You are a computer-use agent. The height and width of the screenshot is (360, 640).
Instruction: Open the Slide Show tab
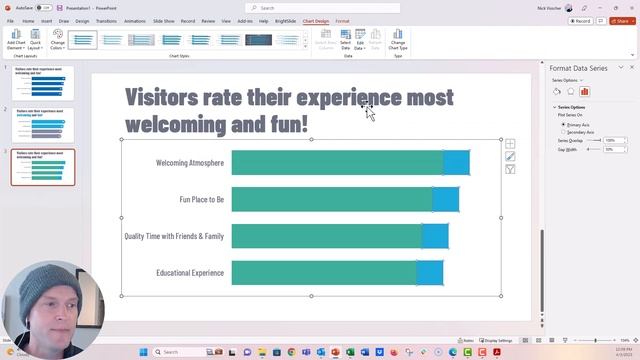164,21
